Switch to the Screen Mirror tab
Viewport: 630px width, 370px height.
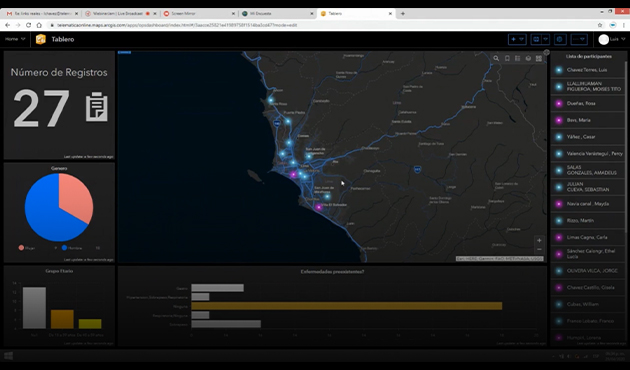[198, 13]
